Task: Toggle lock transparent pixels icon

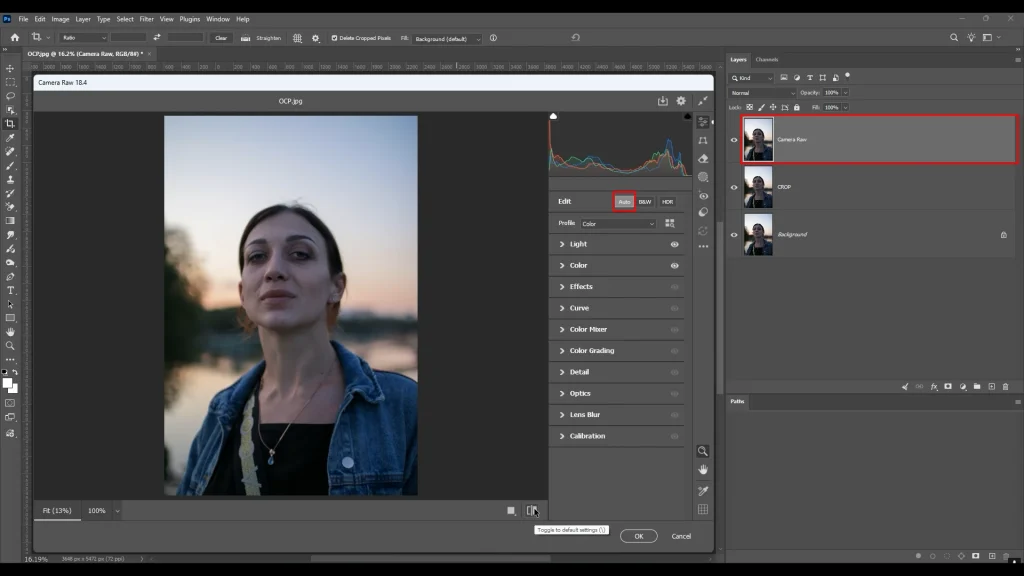Action: (750, 107)
